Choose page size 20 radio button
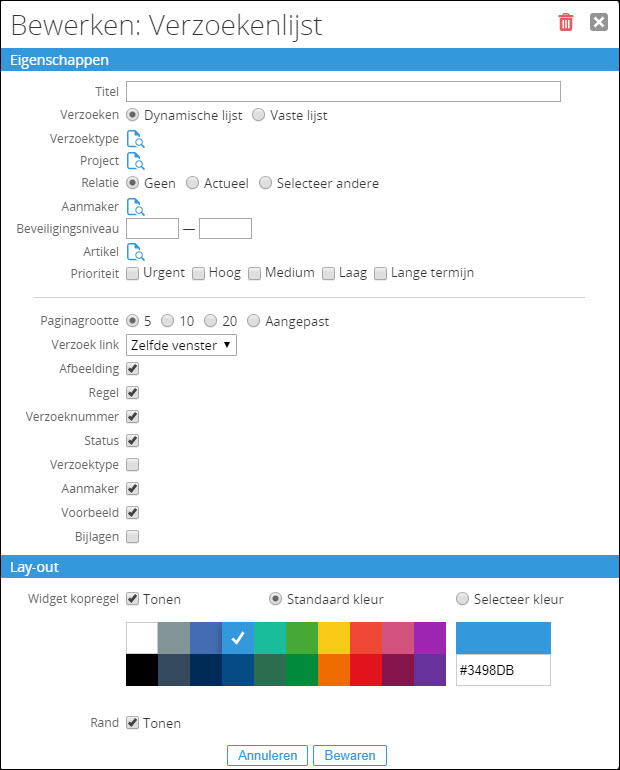The height and width of the screenshot is (770, 620). 210,321
